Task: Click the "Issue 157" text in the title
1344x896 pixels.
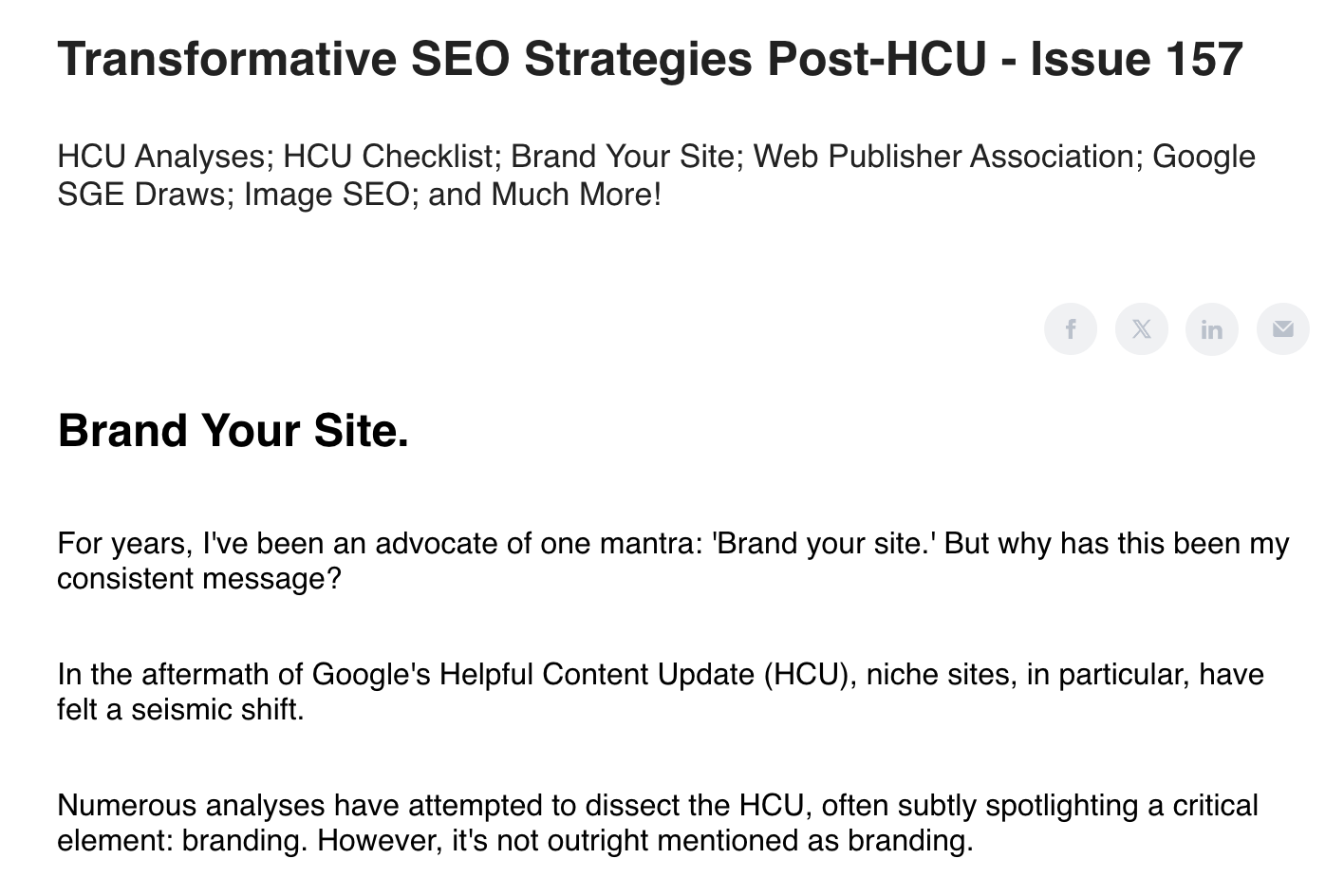Action: coord(1136,59)
